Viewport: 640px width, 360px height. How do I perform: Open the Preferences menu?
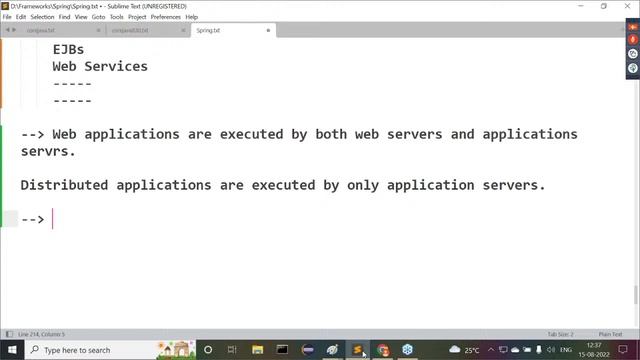pyautogui.click(x=165, y=17)
